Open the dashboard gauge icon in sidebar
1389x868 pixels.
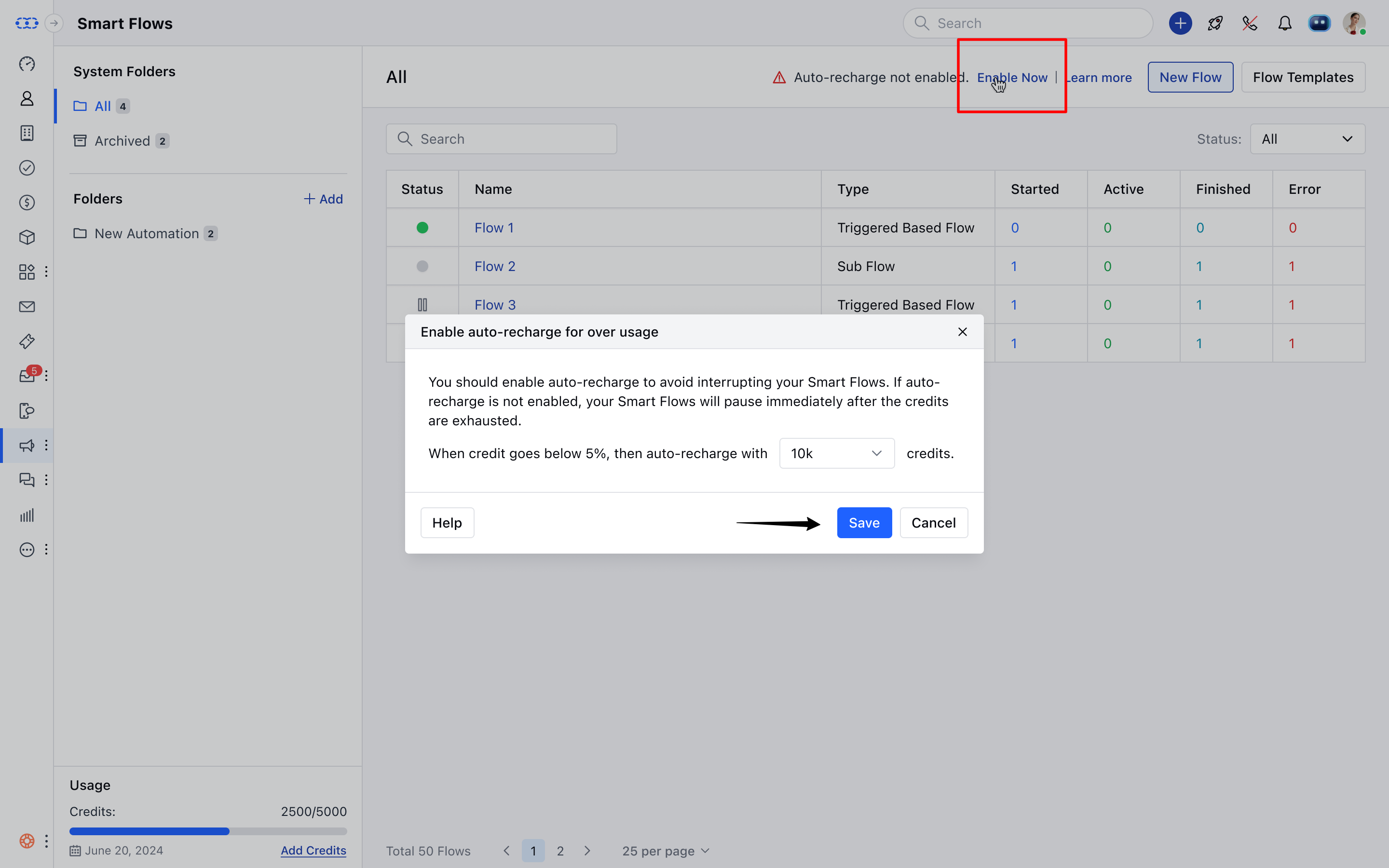pos(27,64)
